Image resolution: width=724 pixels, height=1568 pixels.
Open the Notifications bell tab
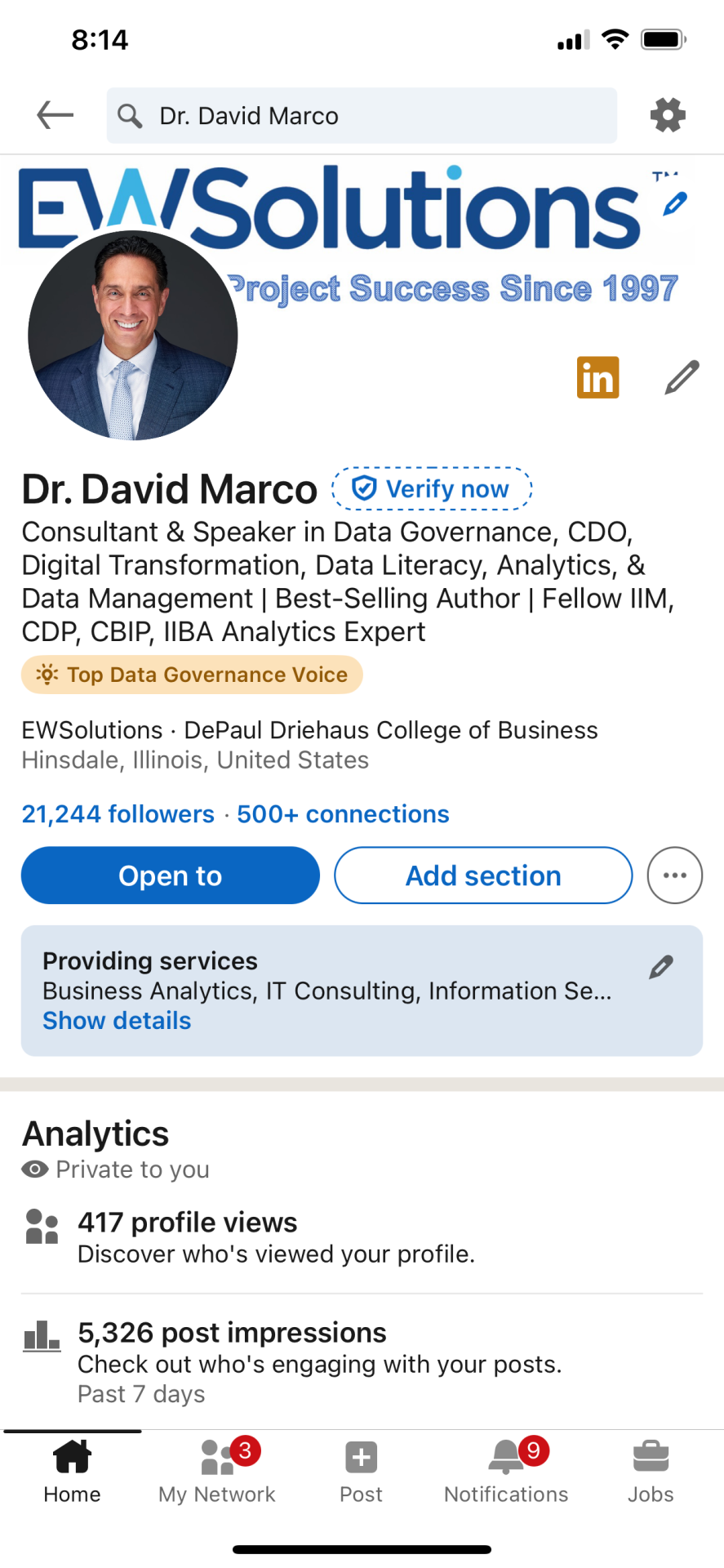click(506, 1458)
